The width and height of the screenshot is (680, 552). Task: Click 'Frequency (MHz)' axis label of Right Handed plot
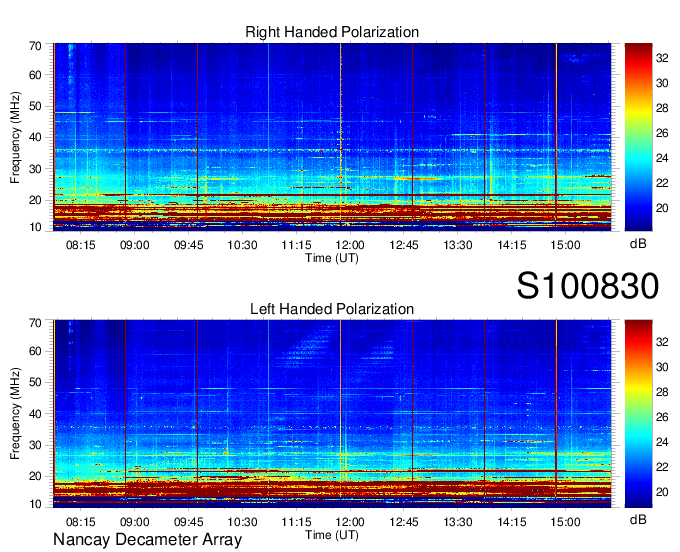[x=15, y=137]
